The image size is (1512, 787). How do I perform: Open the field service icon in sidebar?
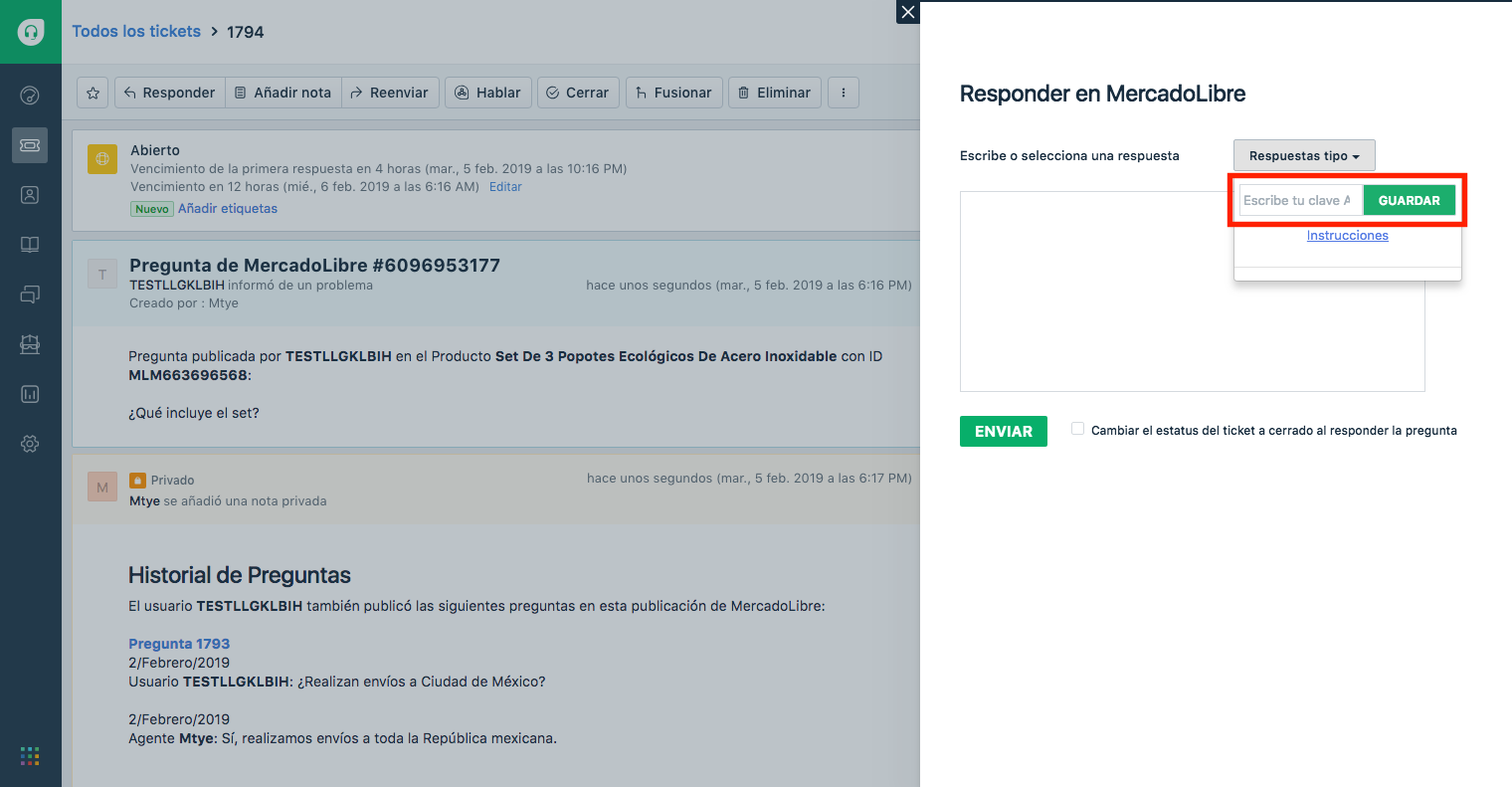pos(30,344)
